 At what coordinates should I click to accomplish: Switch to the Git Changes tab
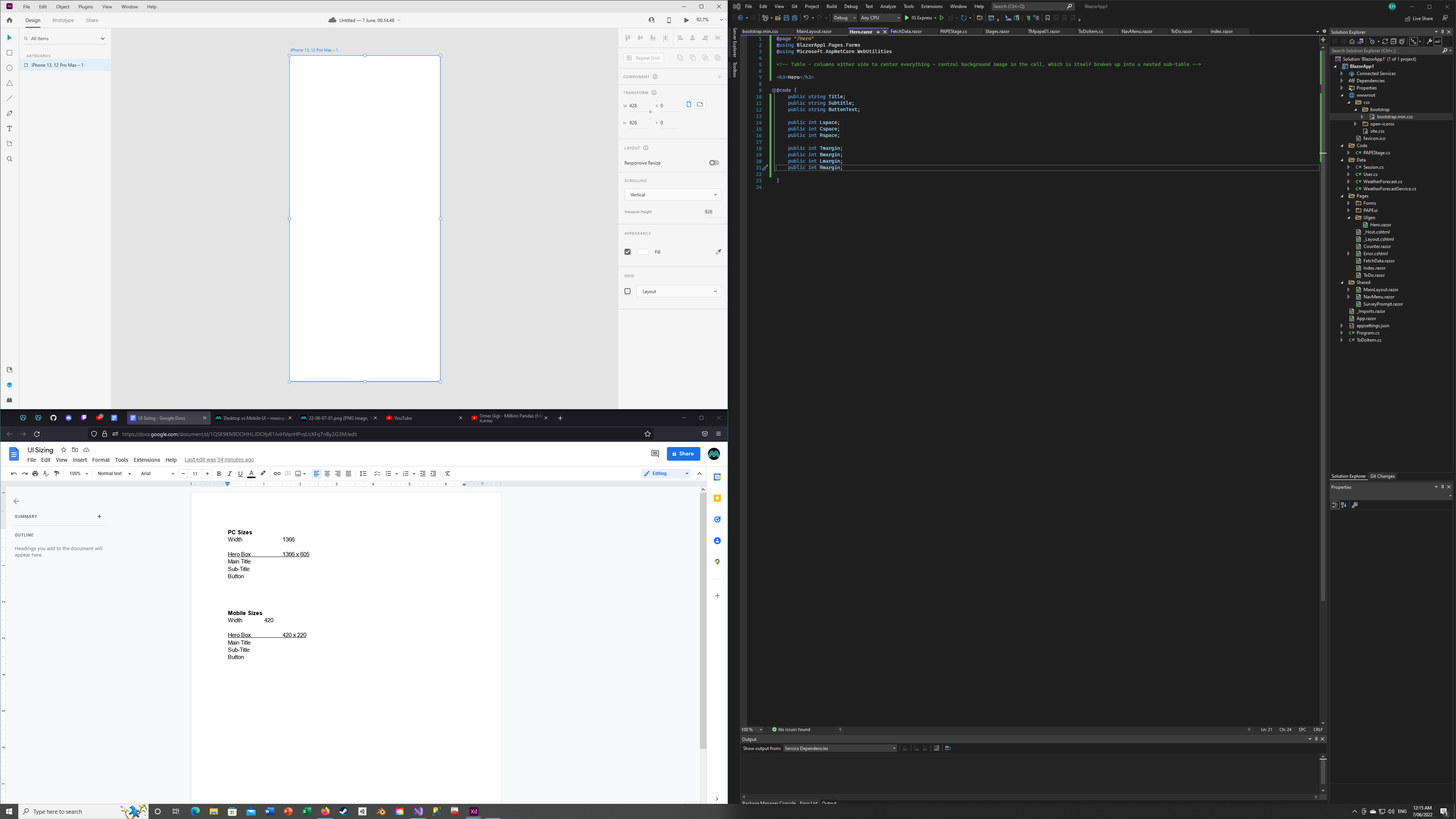pyautogui.click(x=1382, y=476)
